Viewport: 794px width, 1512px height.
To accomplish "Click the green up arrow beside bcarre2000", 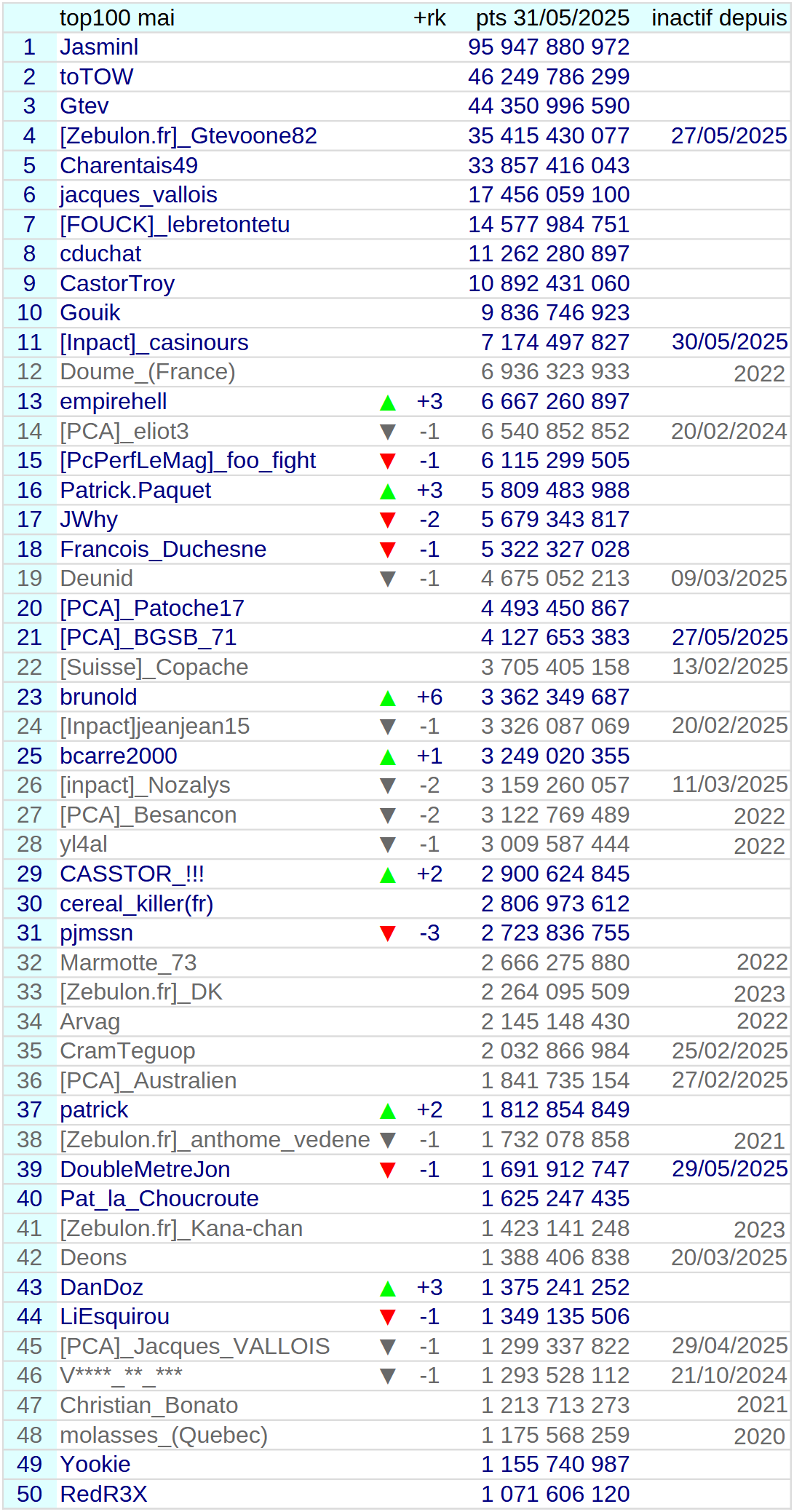I will point(388,757).
